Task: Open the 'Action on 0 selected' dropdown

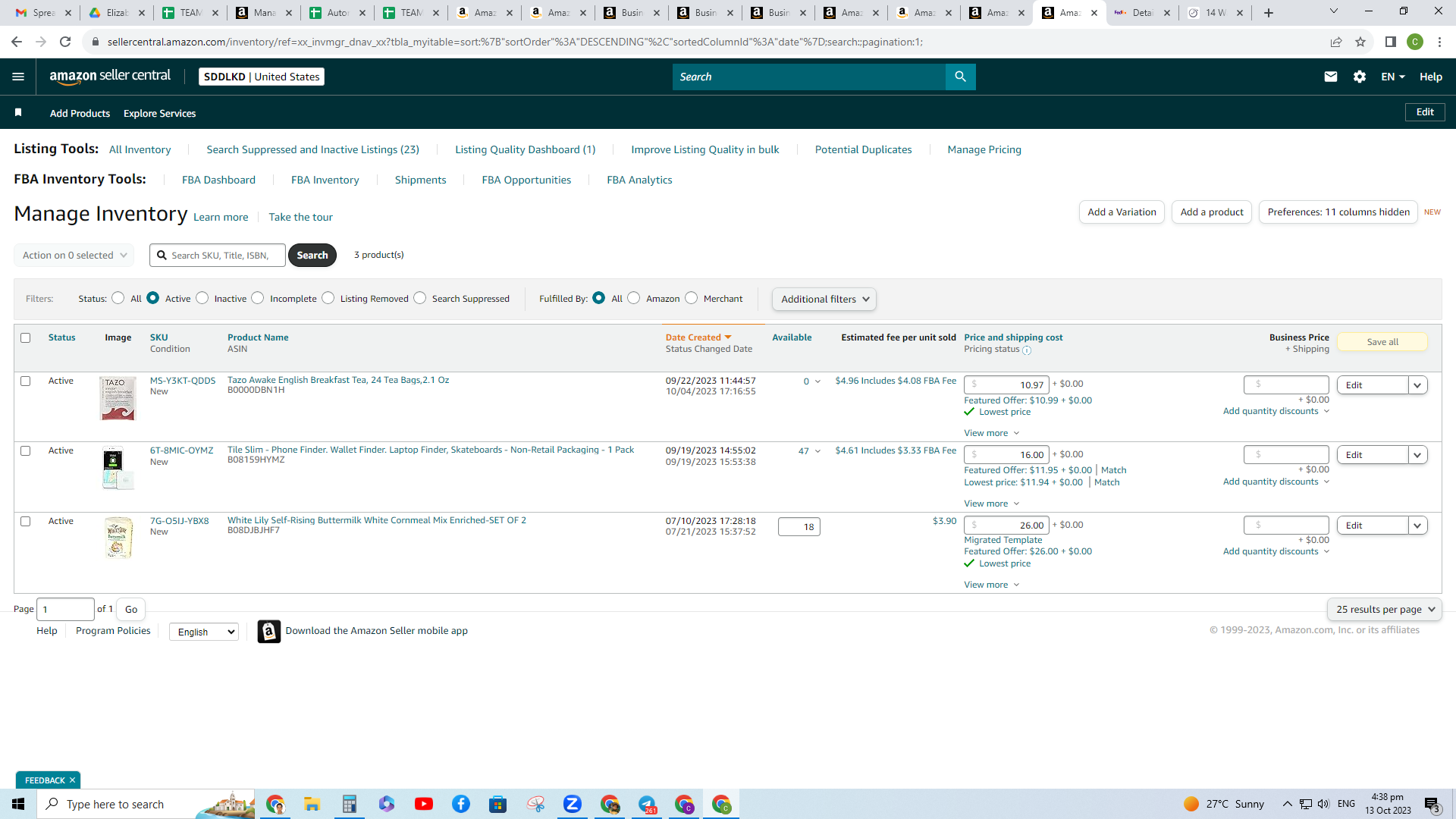Action: coord(74,255)
